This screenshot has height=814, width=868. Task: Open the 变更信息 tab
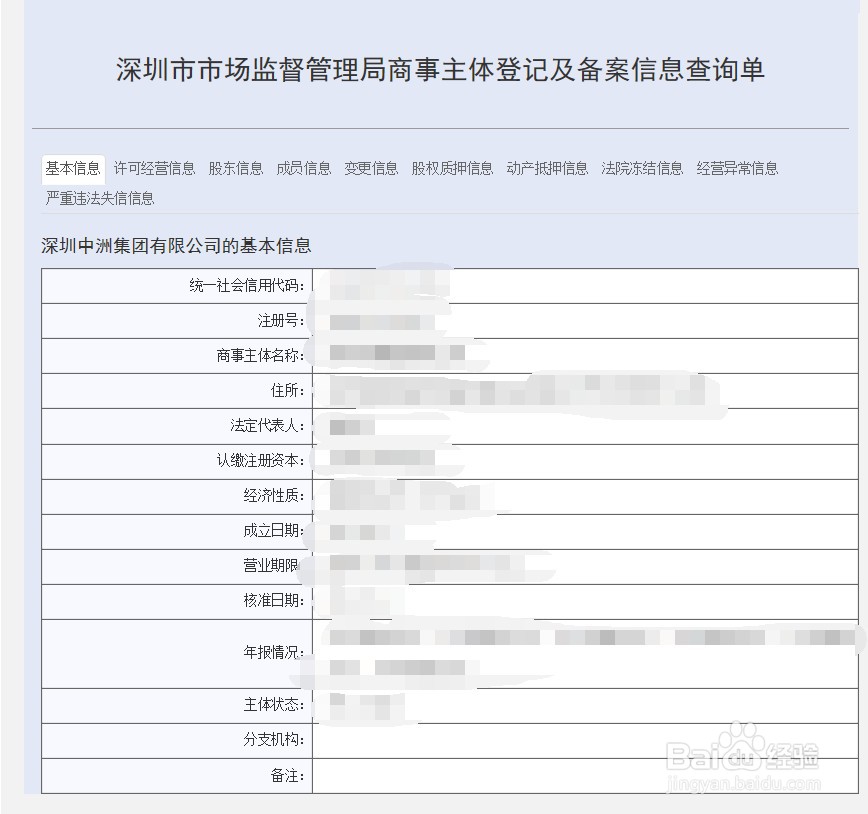371,168
